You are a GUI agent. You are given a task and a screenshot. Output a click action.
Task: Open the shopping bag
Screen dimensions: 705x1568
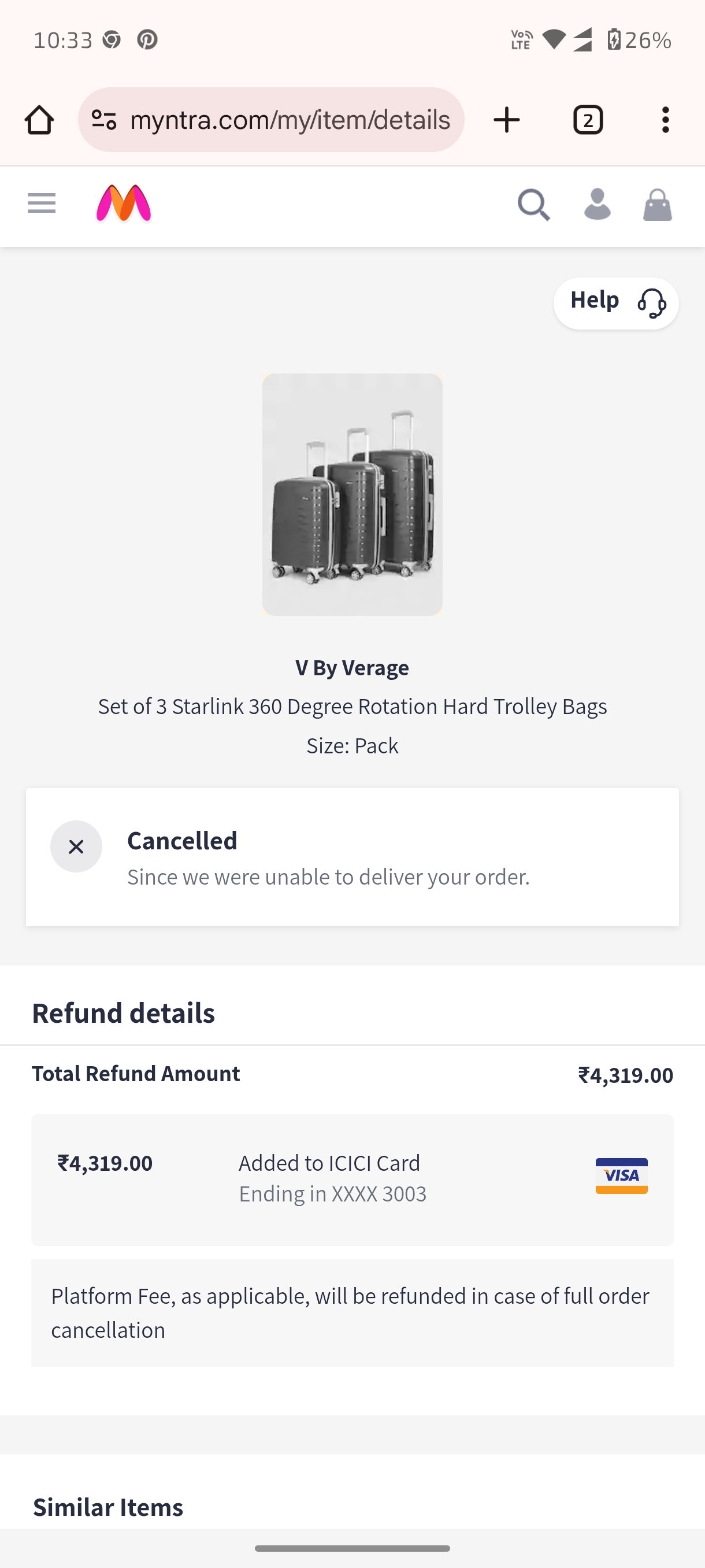[x=657, y=205]
